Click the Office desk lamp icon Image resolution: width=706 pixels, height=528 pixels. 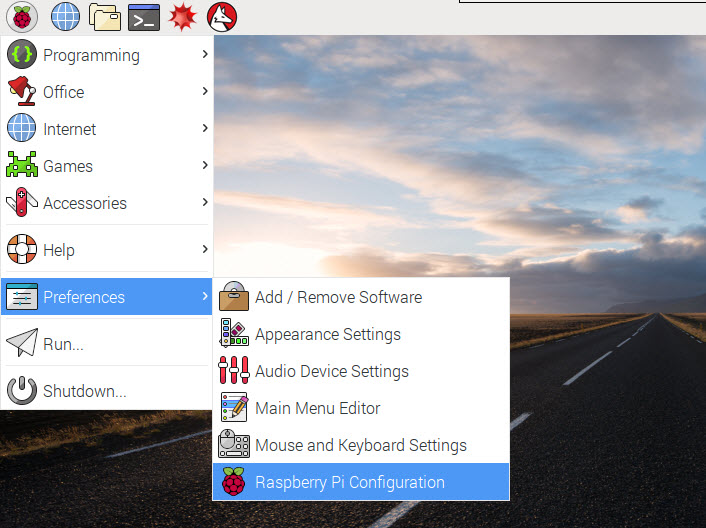click(22, 91)
